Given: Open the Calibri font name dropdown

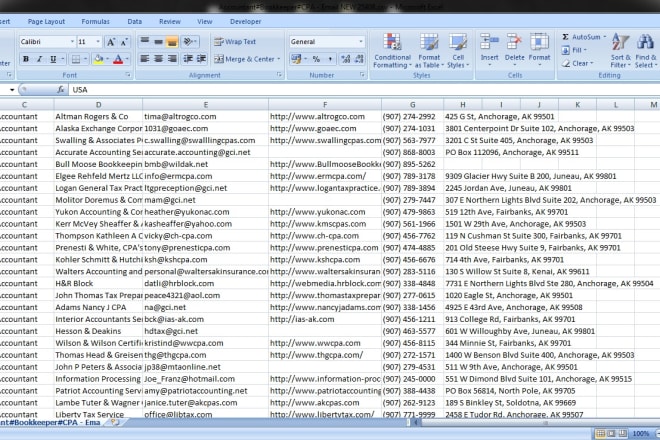Looking at the screenshot, I should tap(72, 42).
